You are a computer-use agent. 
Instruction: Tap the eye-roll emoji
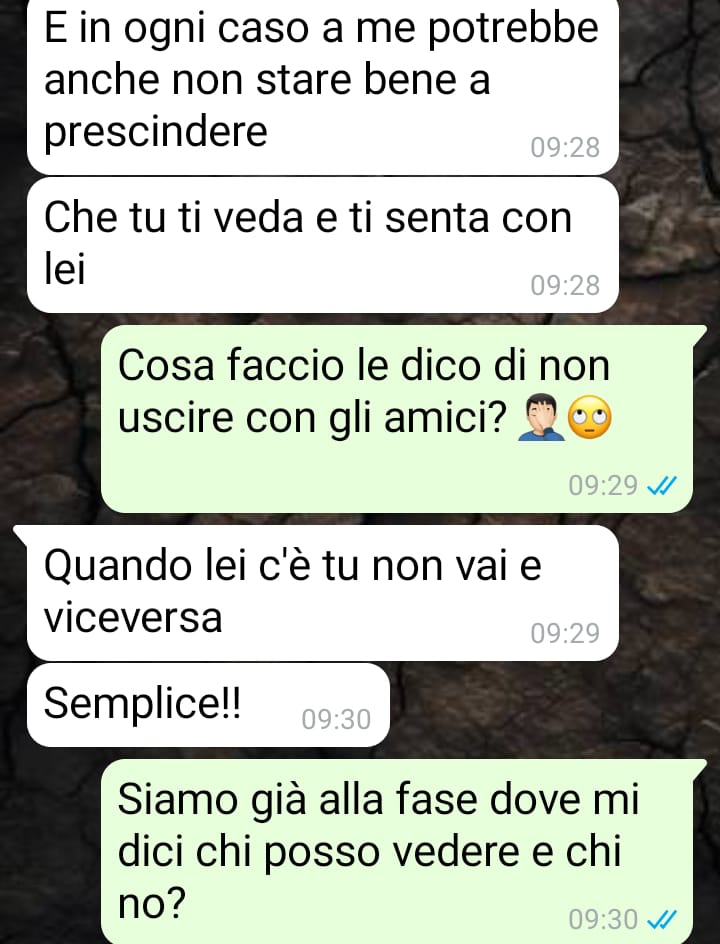pos(589,419)
